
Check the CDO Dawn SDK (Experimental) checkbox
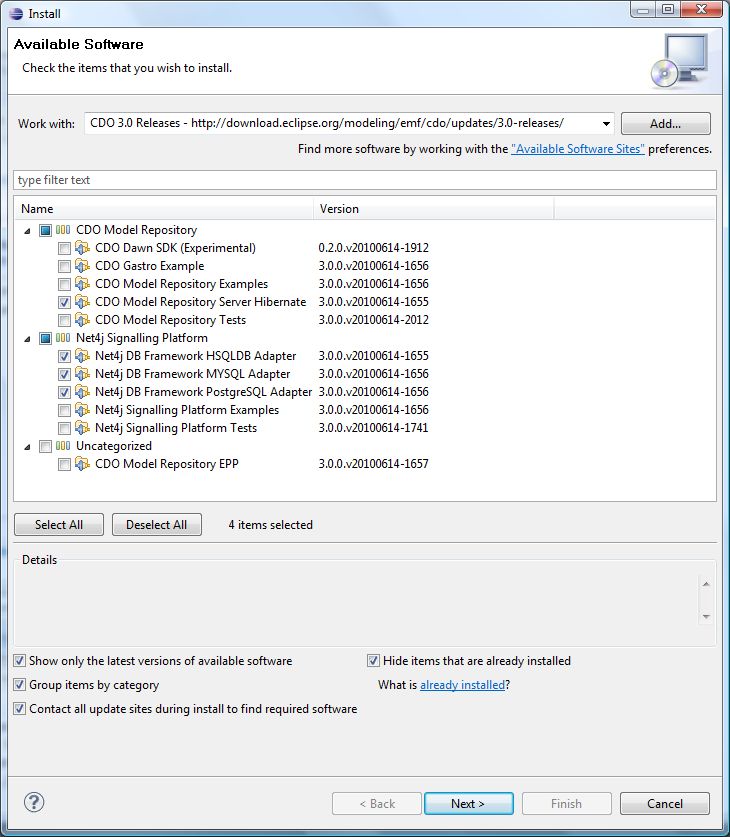coord(64,248)
